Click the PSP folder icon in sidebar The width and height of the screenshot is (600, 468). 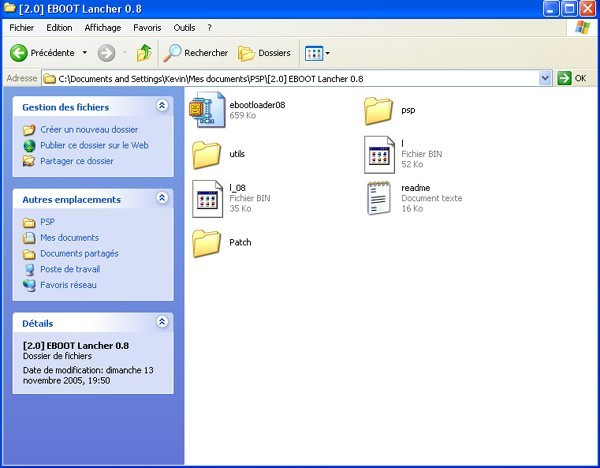click(29, 222)
